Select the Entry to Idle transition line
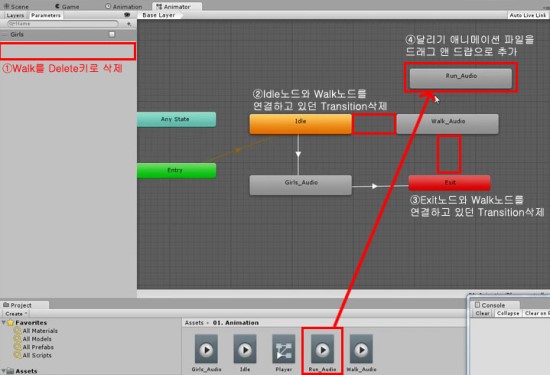The width and height of the screenshot is (550, 375). point(239,150)
